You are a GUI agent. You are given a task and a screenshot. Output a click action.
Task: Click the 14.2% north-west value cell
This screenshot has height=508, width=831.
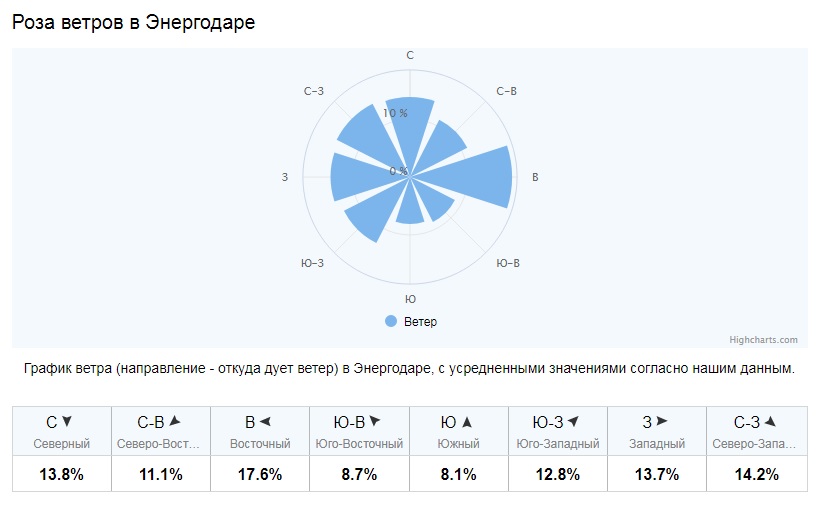tap(757, 474)
